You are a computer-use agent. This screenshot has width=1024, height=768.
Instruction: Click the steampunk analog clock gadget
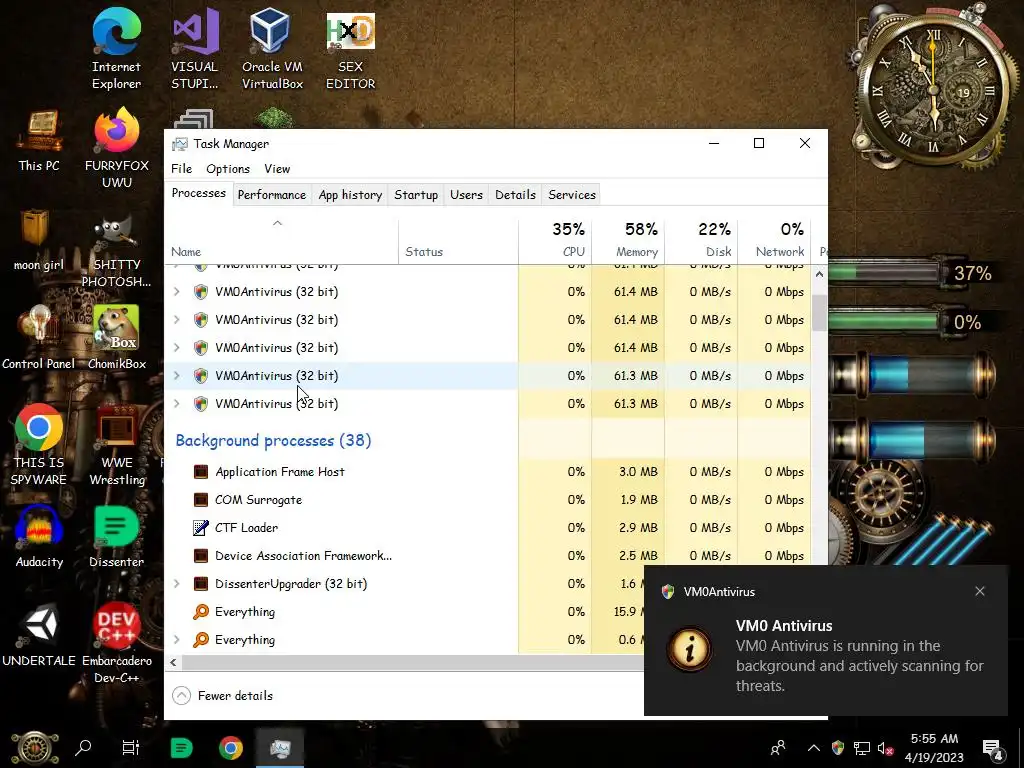coord(933,91)
